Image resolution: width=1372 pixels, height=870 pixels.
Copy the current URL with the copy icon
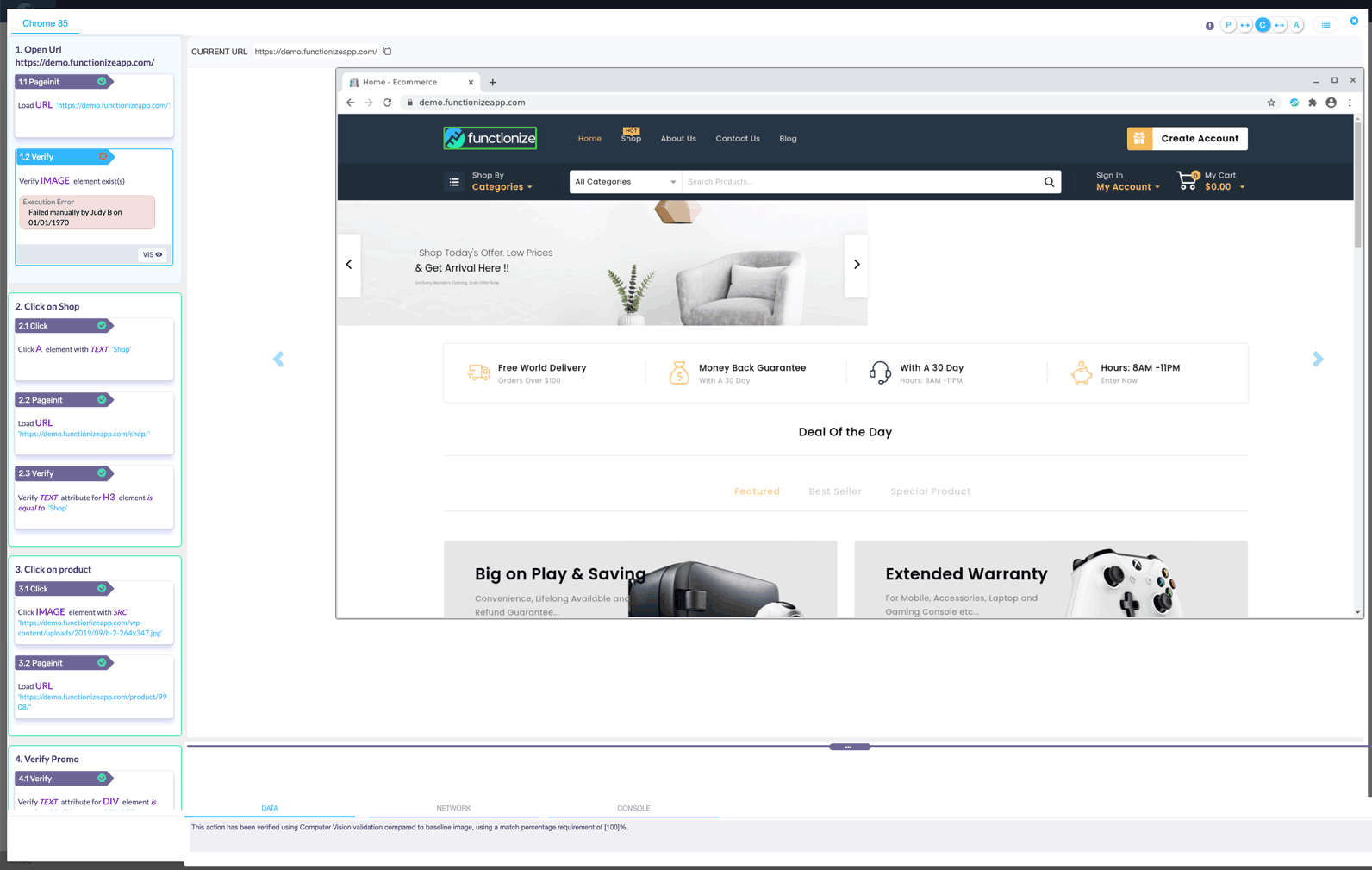tap(387, 51)
